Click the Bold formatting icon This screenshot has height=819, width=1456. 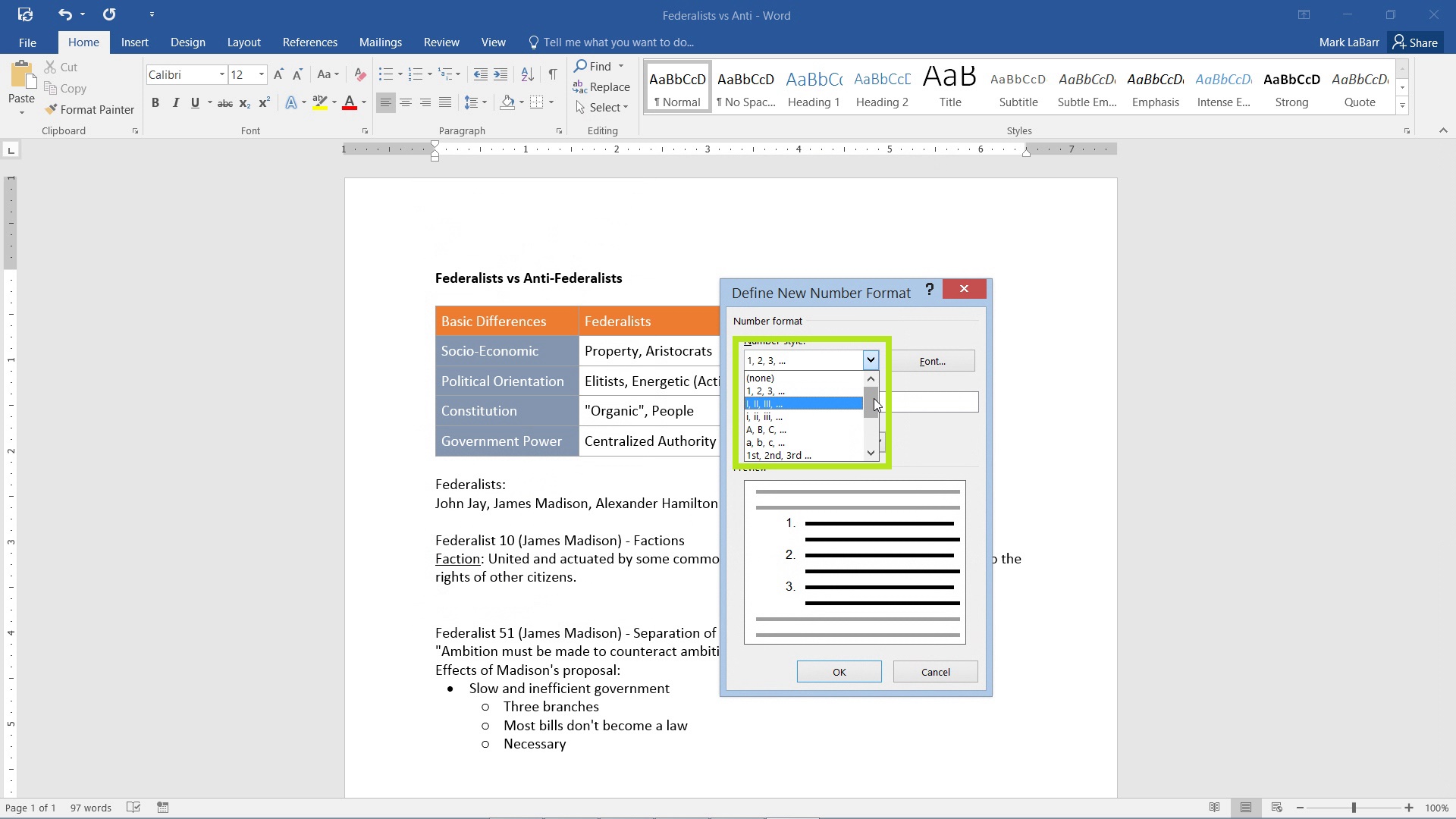pyautogui.click(x=155, y=103)
